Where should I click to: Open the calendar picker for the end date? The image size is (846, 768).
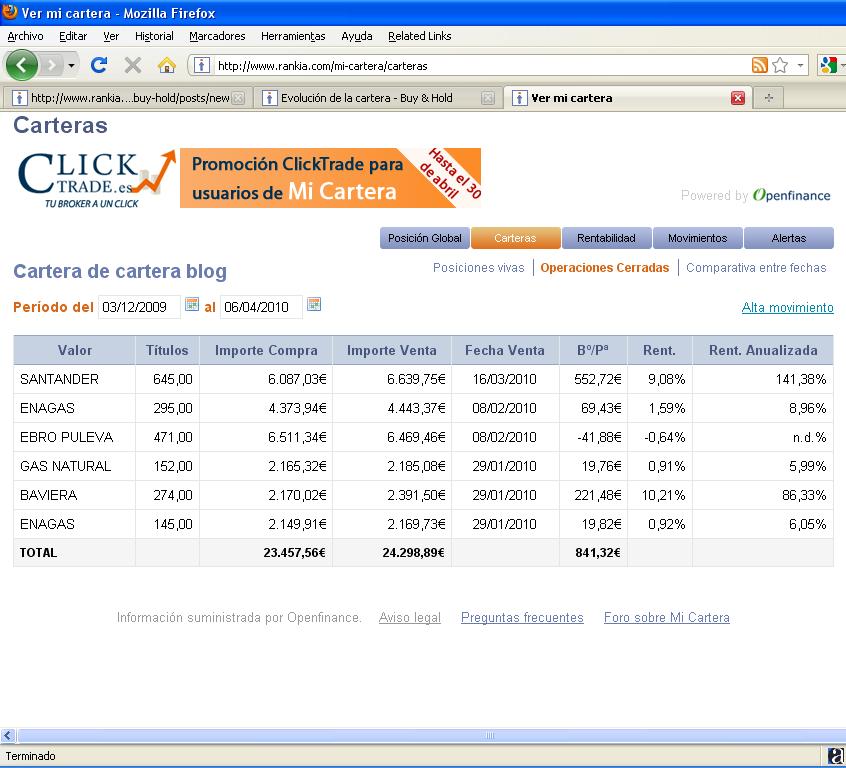point(314,304)
